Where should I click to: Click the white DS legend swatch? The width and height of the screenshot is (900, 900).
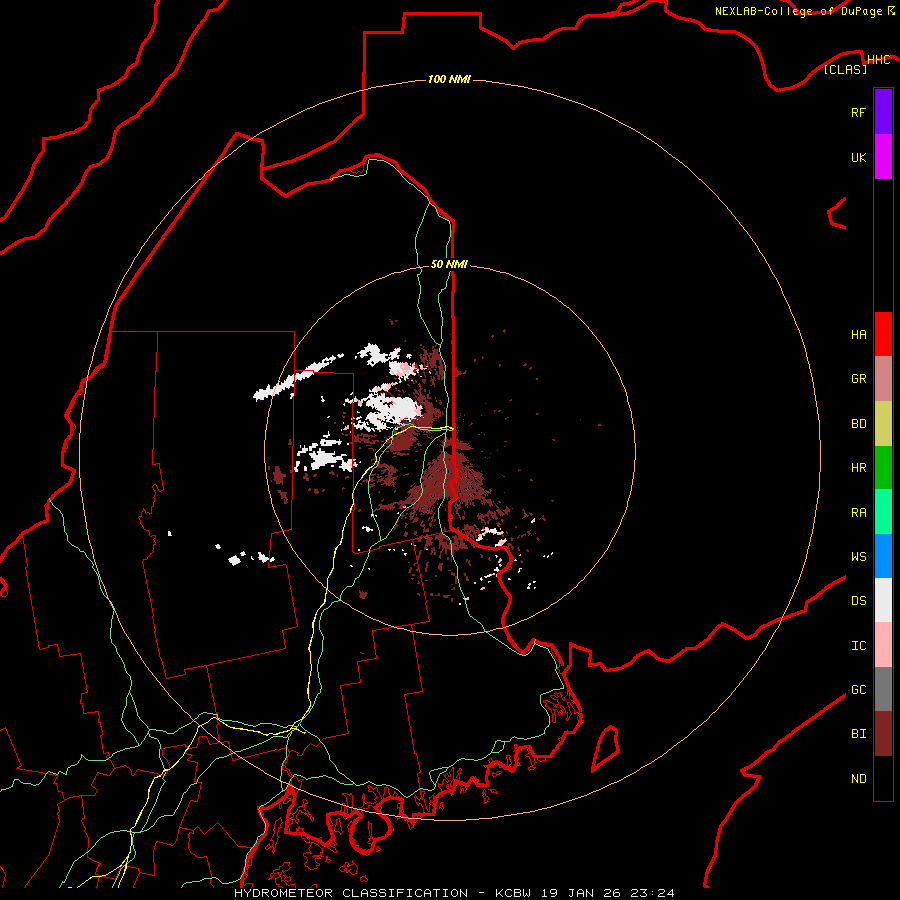coord(883,600)
